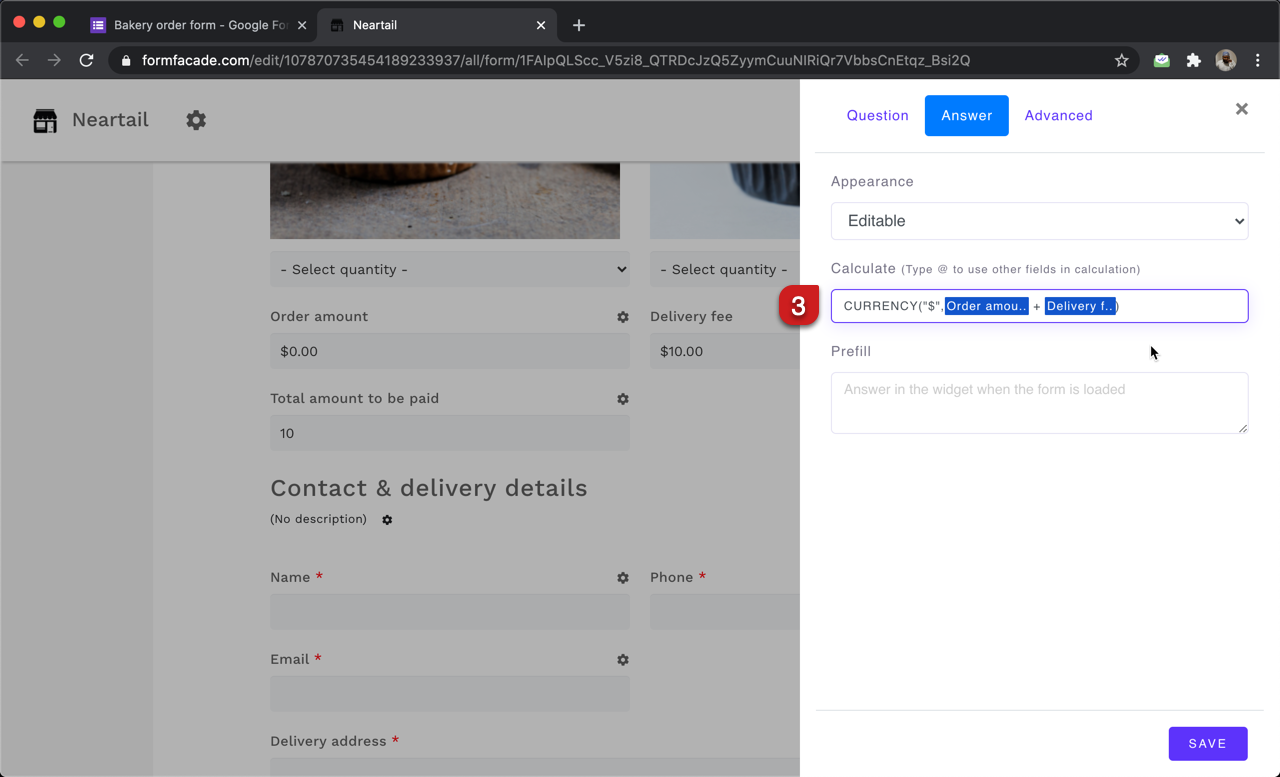
Task: Click the browser extensions puzzle icon
Action: pos(1193,60)
